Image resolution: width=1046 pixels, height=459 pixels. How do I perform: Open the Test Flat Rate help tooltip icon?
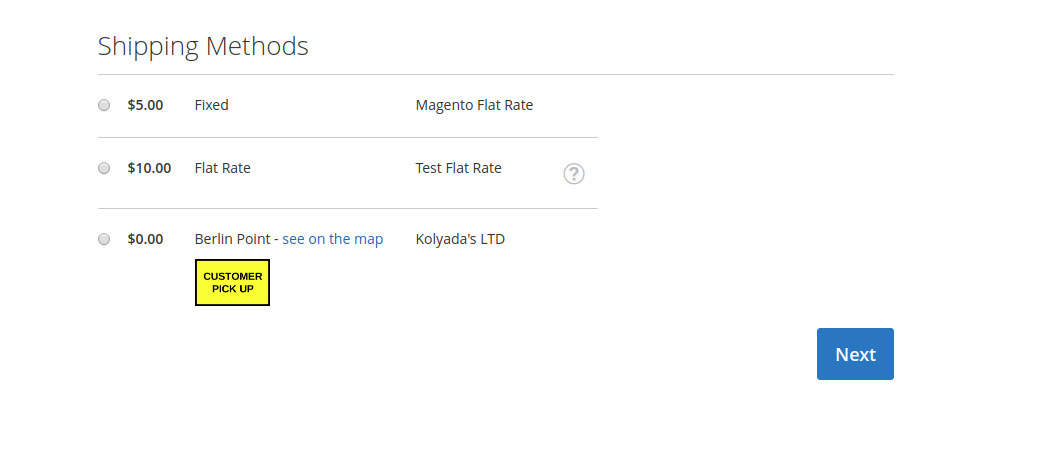(x=574, y=173)
